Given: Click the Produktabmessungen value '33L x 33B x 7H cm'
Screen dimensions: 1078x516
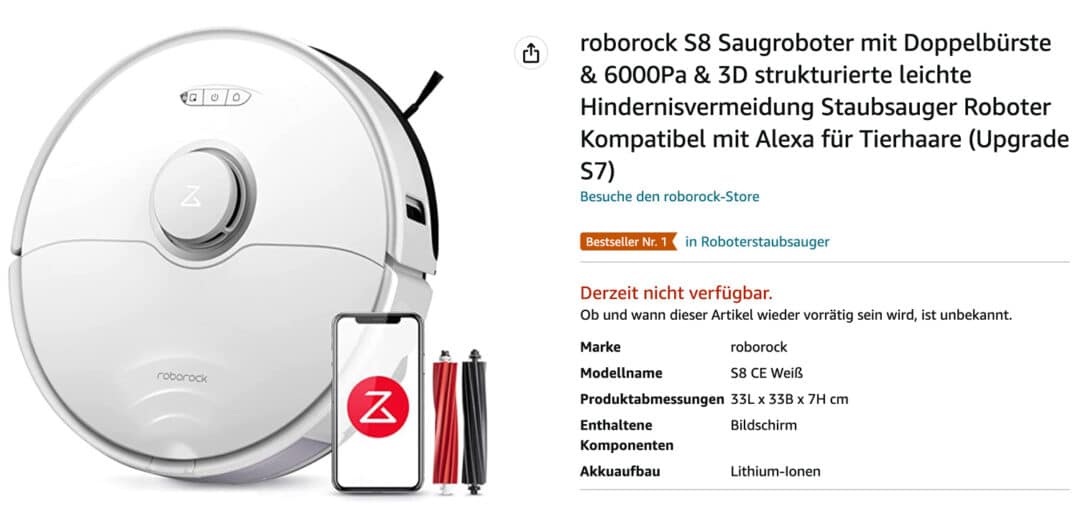Looking at the screenshot, I should pos(789,399).
